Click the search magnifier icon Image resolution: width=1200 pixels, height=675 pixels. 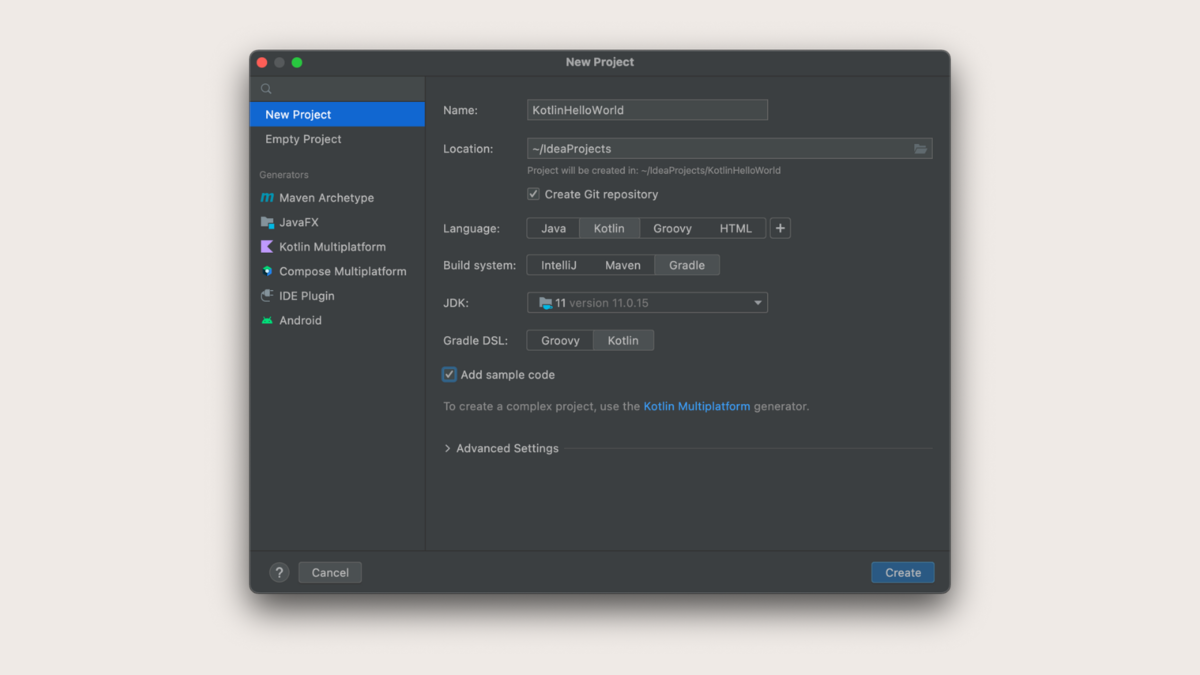(266, 89)
